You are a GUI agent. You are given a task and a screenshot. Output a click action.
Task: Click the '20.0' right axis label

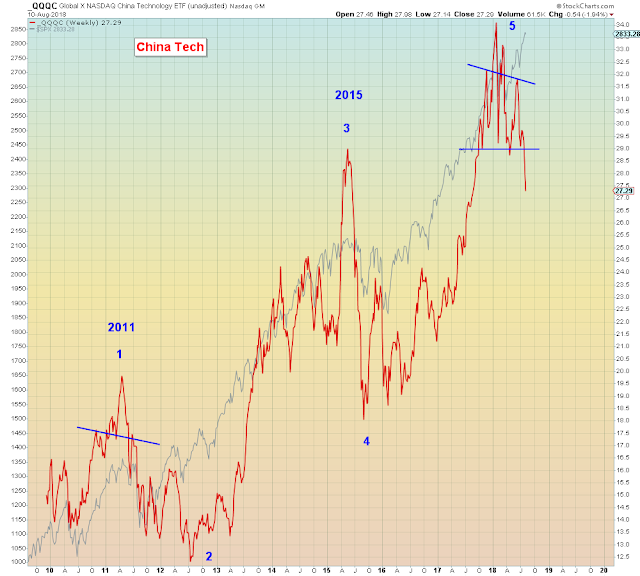[622, 371]
